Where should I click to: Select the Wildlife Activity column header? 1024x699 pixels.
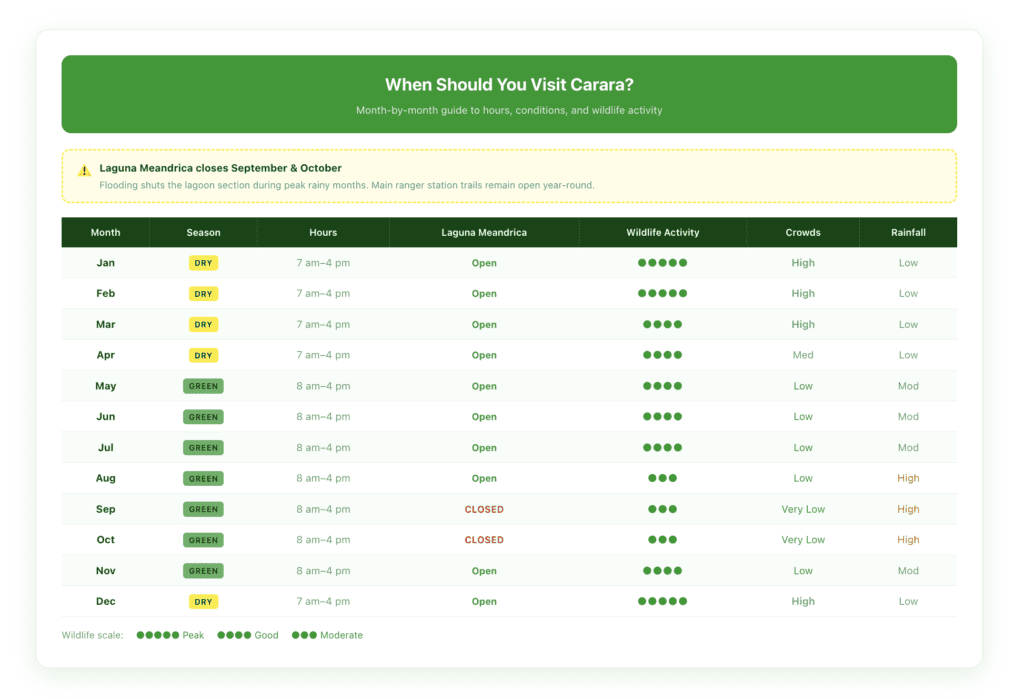662,232
